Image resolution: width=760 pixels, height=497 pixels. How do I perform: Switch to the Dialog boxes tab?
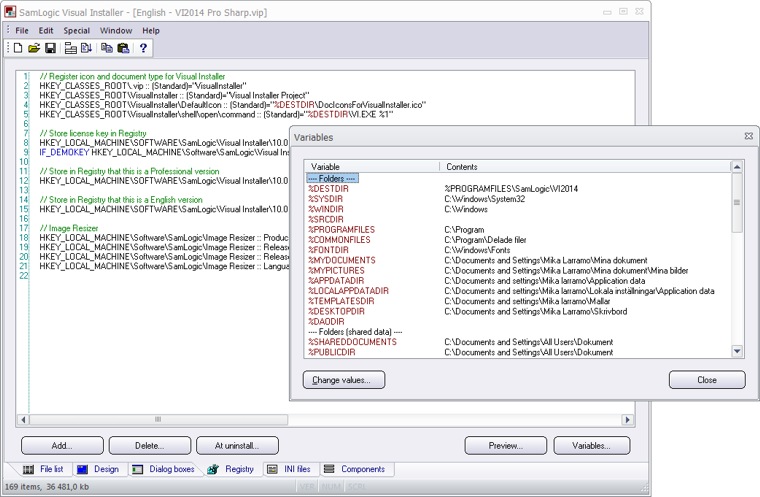163,469
